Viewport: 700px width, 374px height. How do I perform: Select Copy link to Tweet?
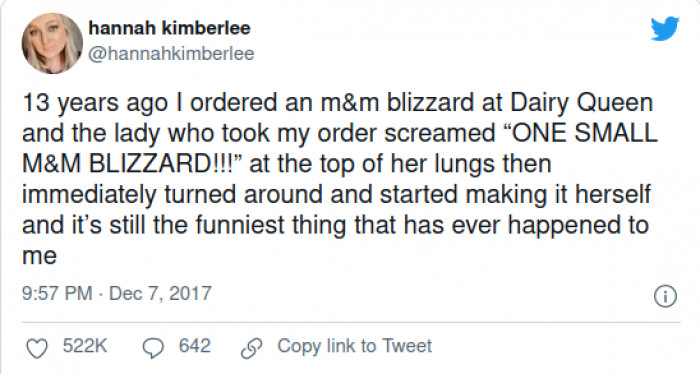click(354, 346)
